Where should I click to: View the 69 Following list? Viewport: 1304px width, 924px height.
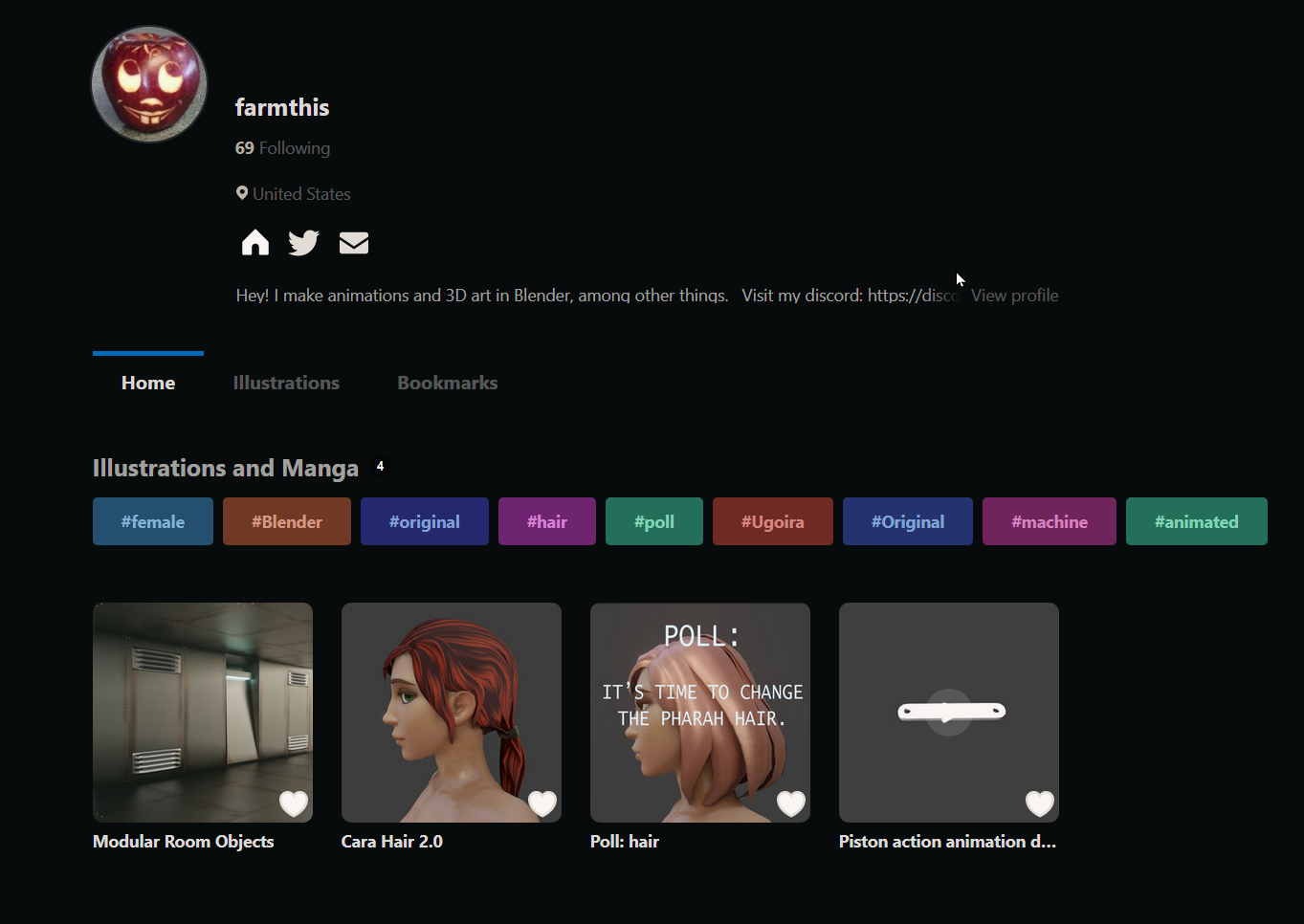[x=282, y=148]
